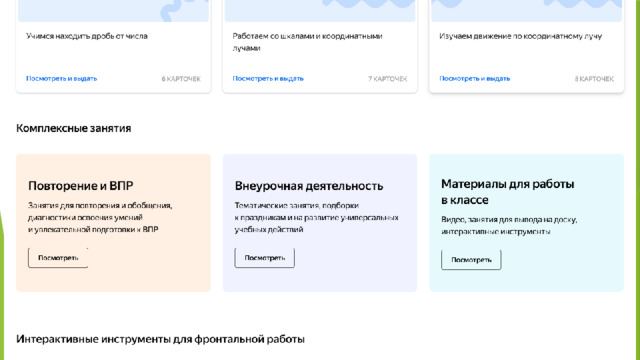Open 'Посмотреть и выдать' for дробь от числа card
Viewport: 640px width, 360px height.
[62, 78]
